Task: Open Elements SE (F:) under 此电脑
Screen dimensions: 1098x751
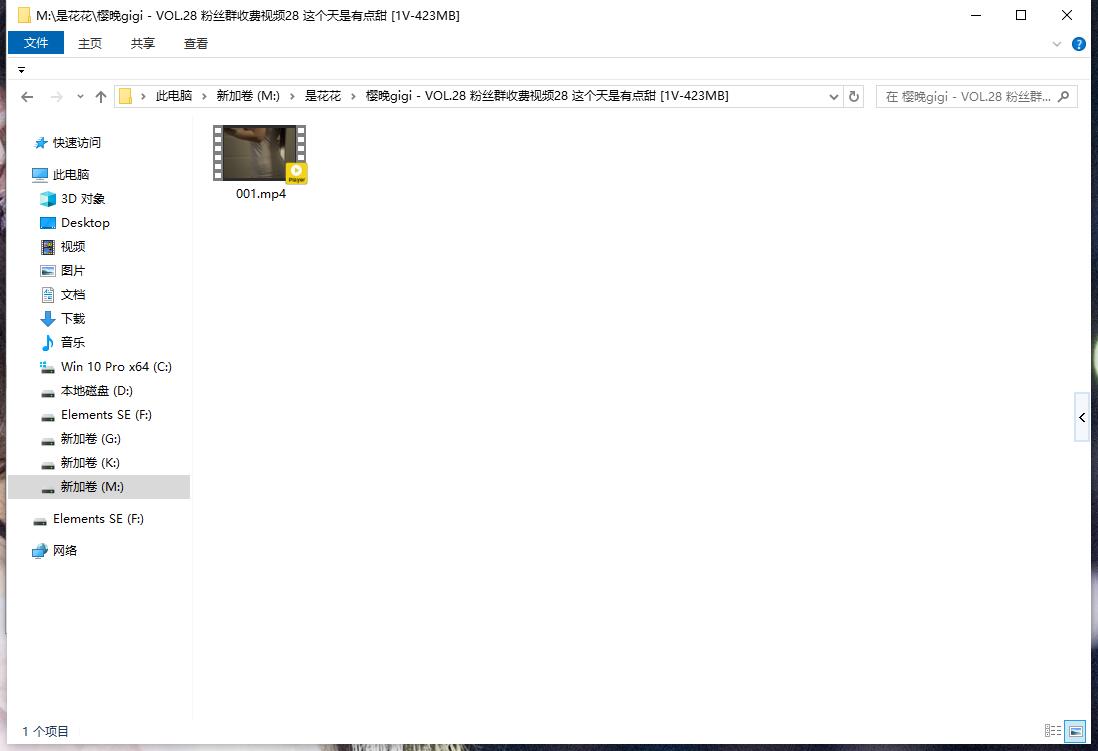Action: click(x=106, y=415)
